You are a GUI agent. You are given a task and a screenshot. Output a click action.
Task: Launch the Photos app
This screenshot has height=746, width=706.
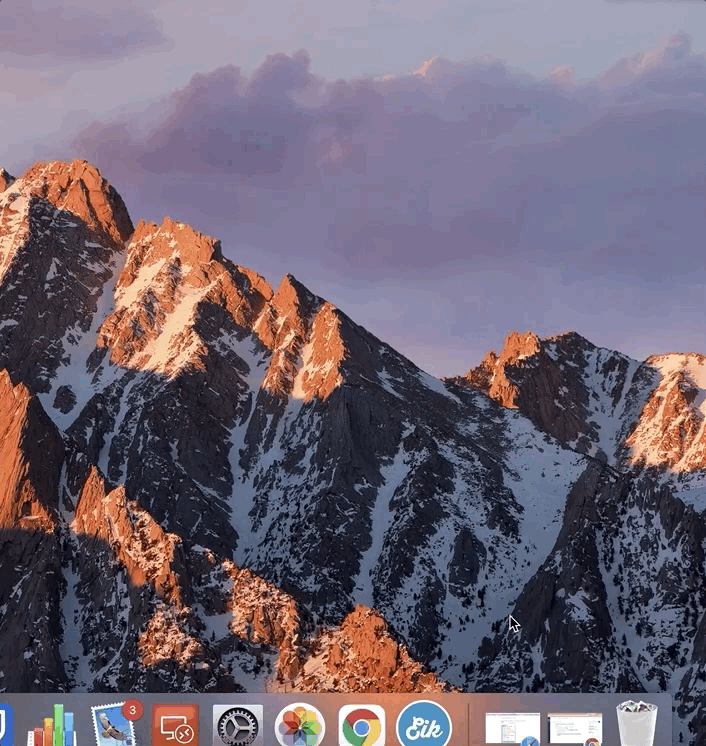300,727
